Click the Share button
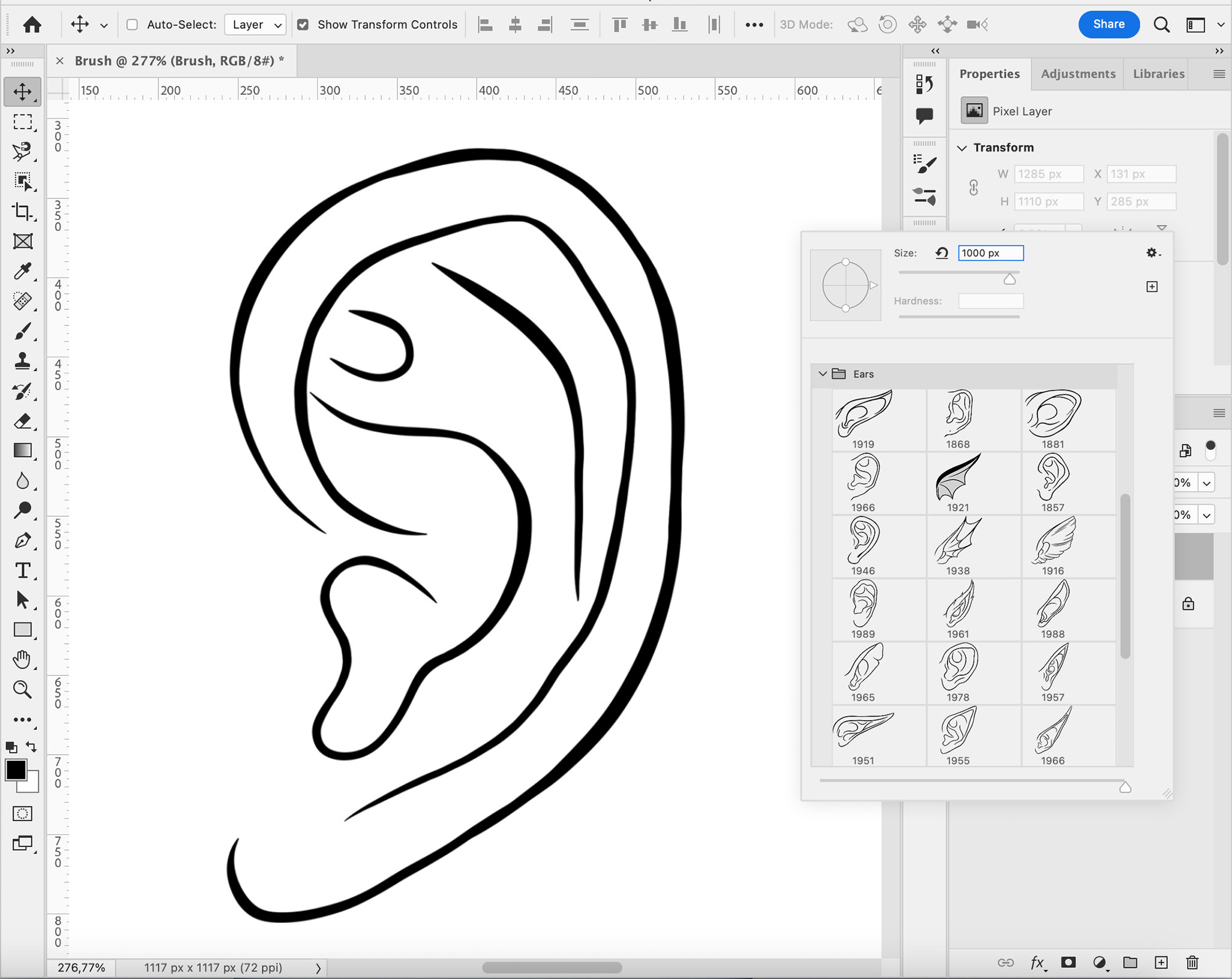 (1109, 24)
